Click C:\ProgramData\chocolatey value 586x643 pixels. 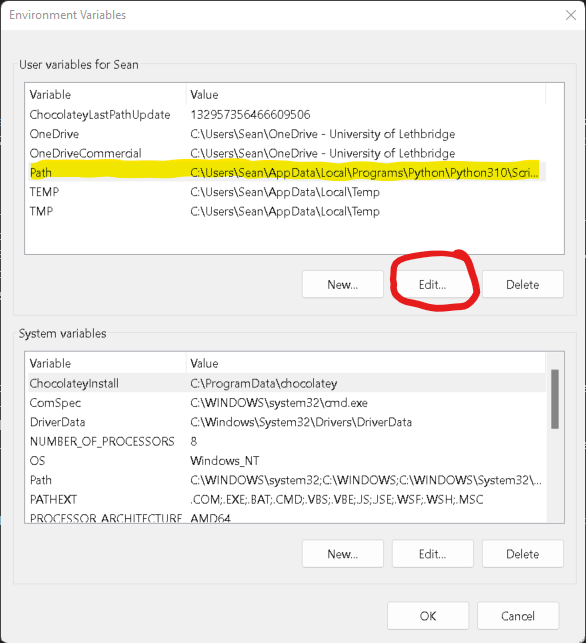tap(264, 383)
